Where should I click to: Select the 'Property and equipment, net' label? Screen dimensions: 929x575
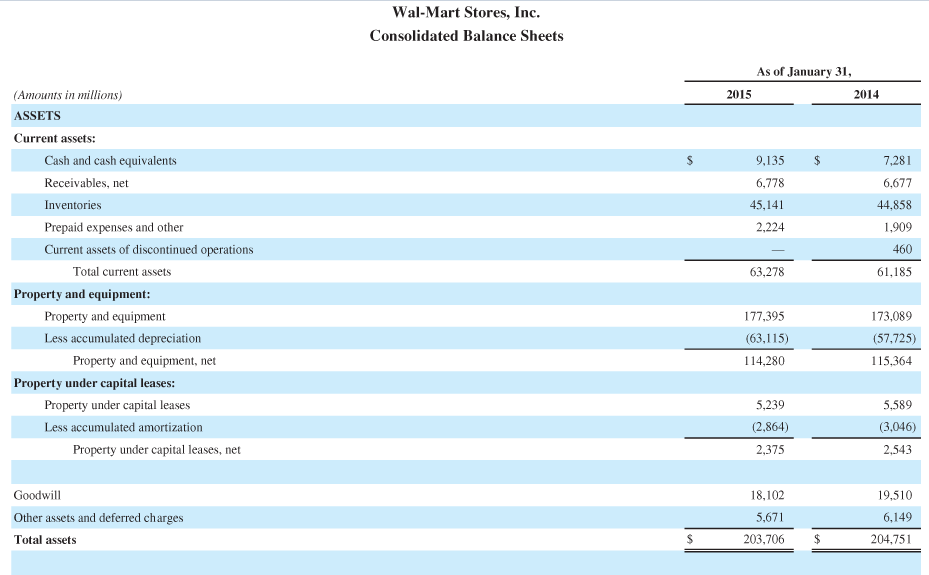[x=145, y=361]
